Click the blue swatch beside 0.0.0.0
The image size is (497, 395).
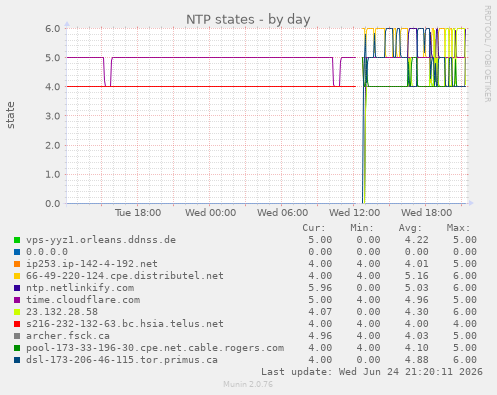point(17,252)
